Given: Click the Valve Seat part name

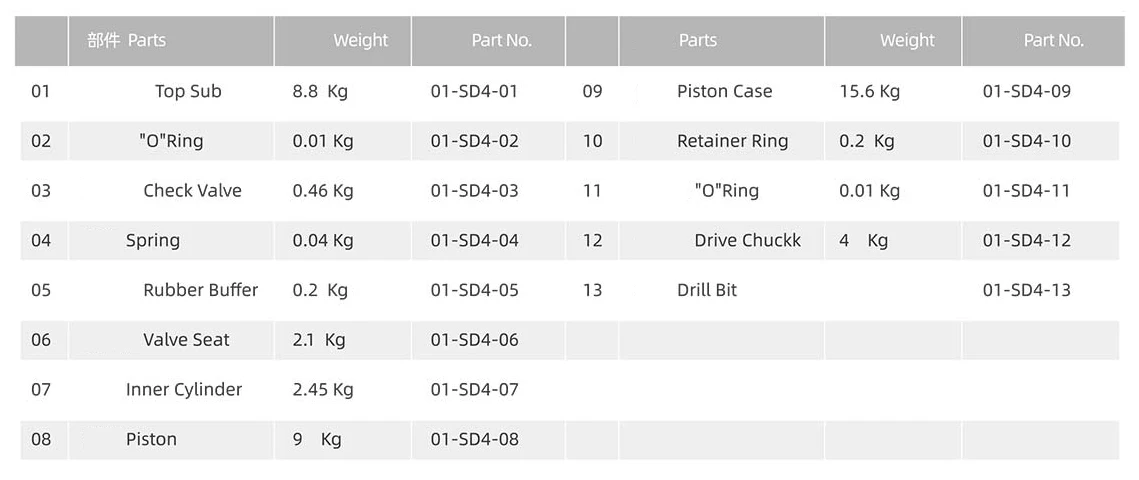Looking at the screenshot, I should point(186,340).
